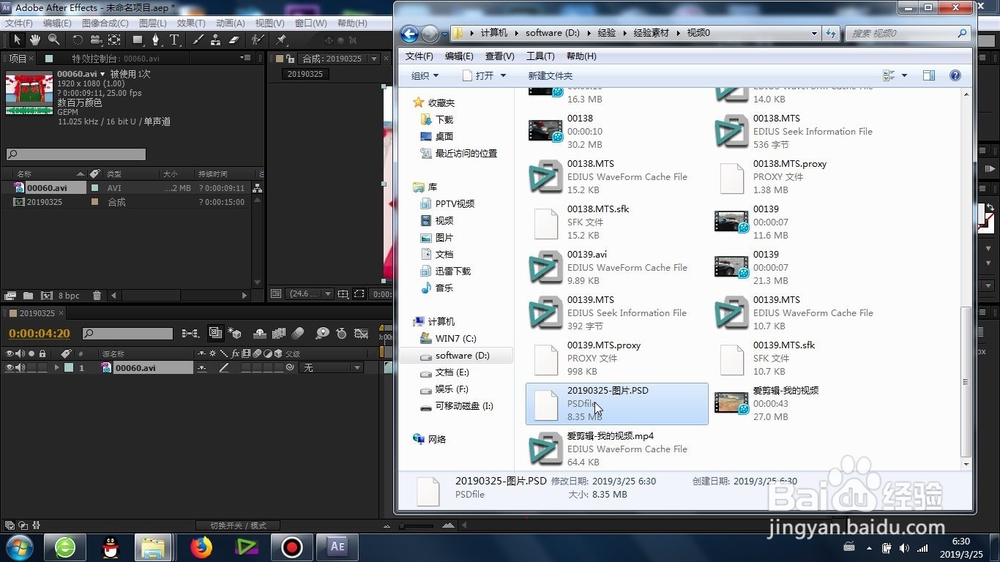Open the 打开 button's dropdown arrow
This screenshot has width=1000, height=562.
pyautogui.click(x=503, y=75)
